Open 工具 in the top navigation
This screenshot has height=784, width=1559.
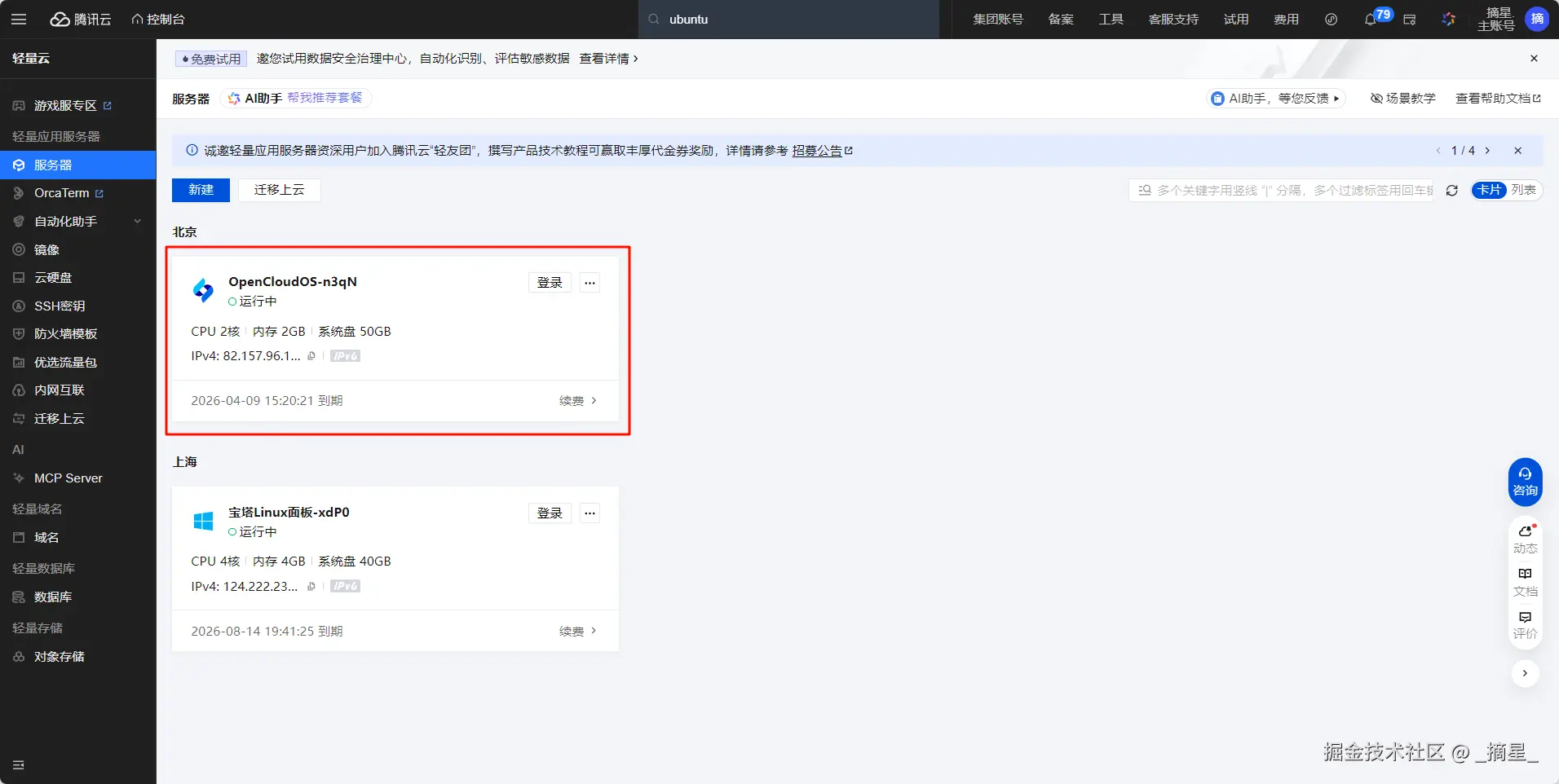[x=1111, y=20]
